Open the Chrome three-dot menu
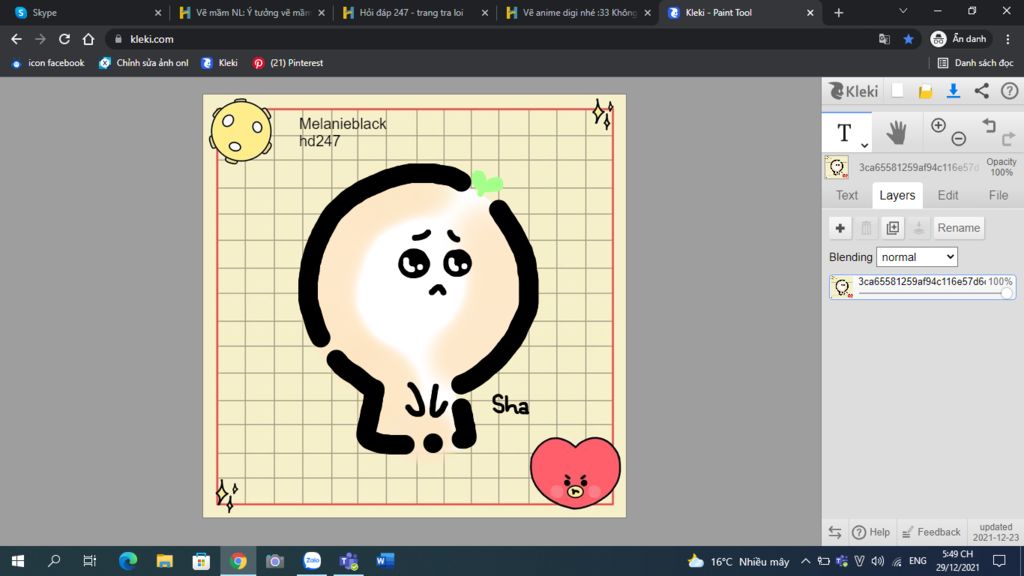The height and width of the screenshot is (576, 1024). coord(1008,39)
